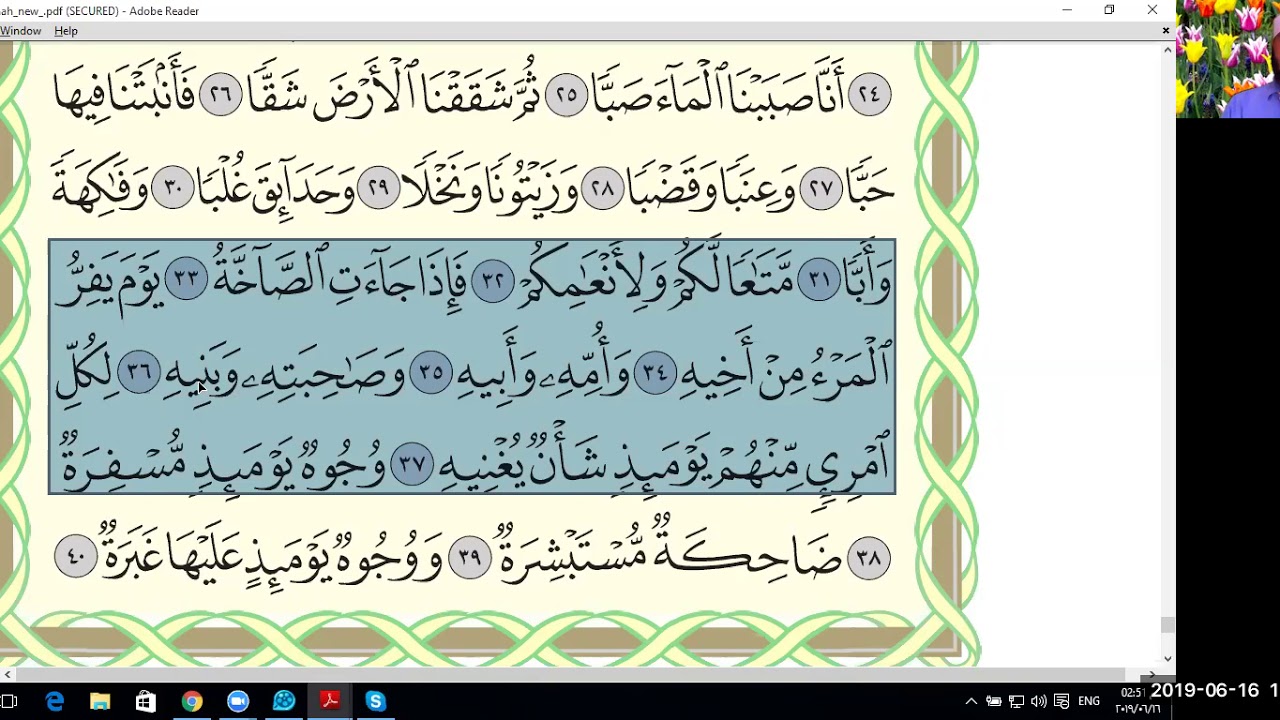Switch to Google Chrome on the taskbar
Image resolution: width=1280 pixels, height=720 pixels.
(192, 702)
